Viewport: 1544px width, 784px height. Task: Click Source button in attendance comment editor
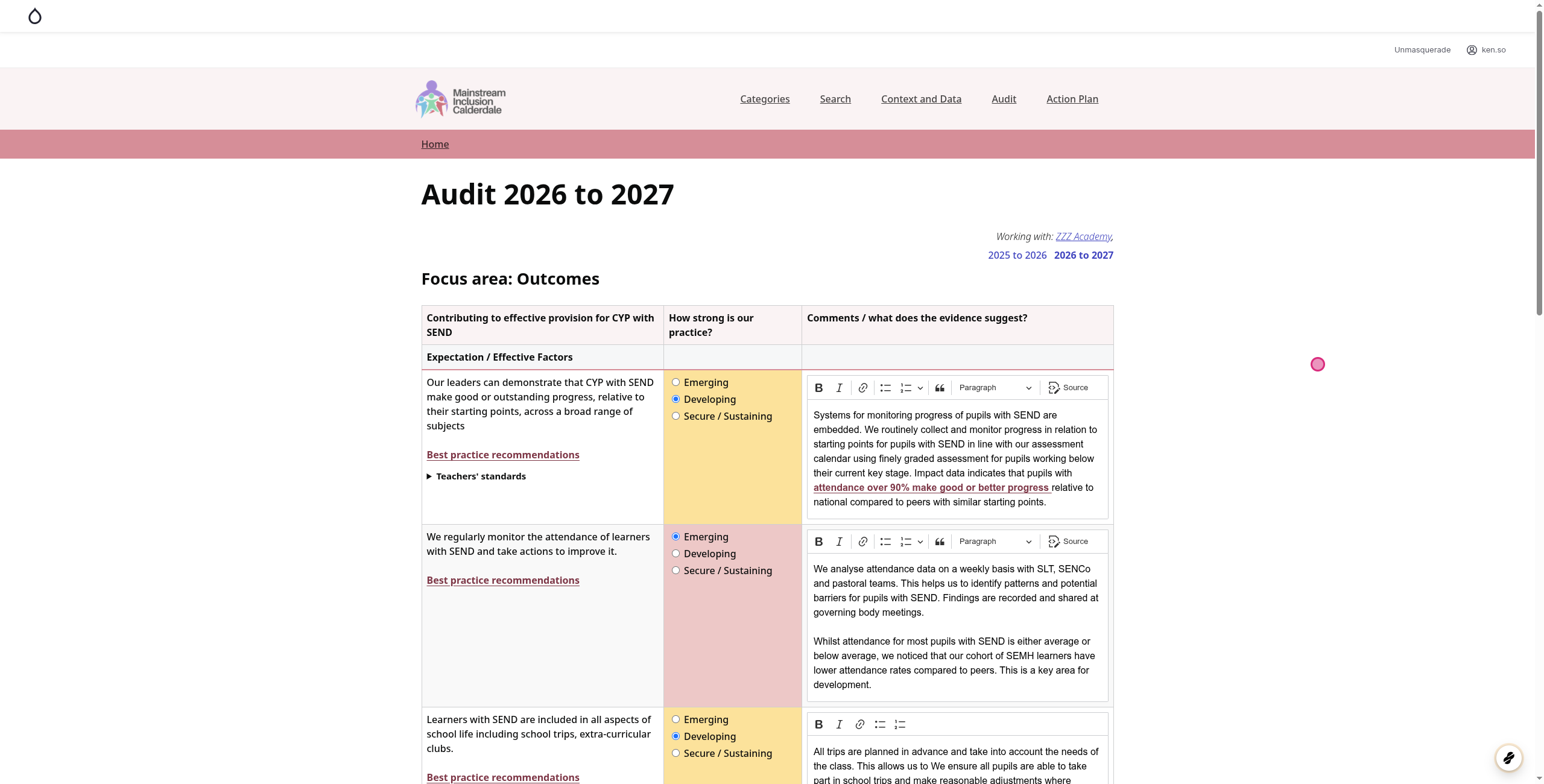[1068, 542]
